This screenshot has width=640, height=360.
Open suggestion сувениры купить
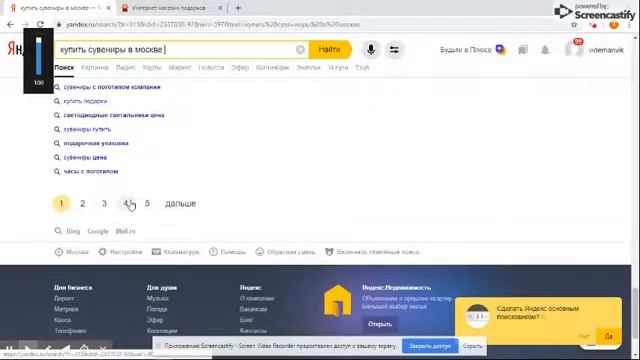[87, 129]
